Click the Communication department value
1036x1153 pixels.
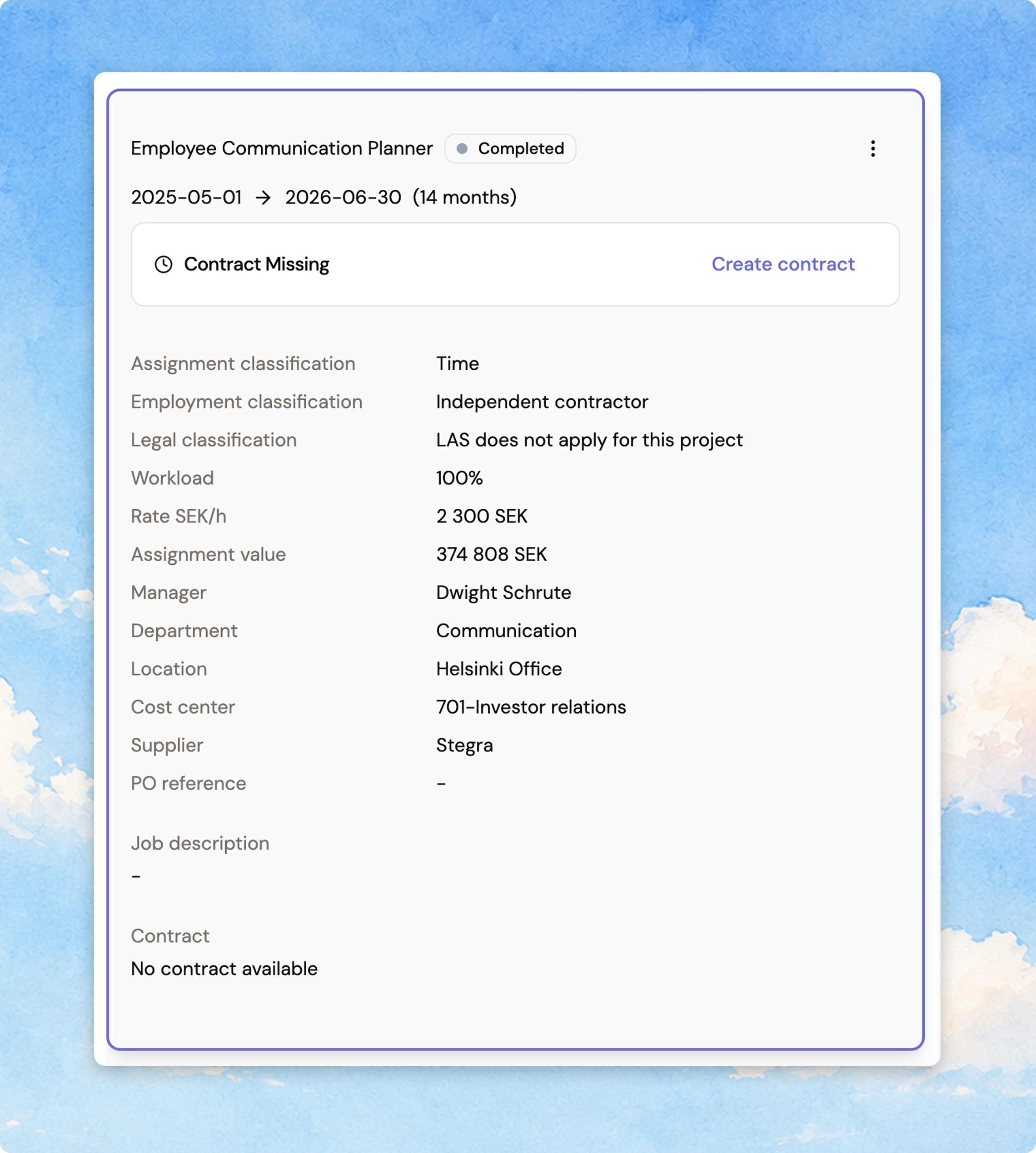[506, 631]
